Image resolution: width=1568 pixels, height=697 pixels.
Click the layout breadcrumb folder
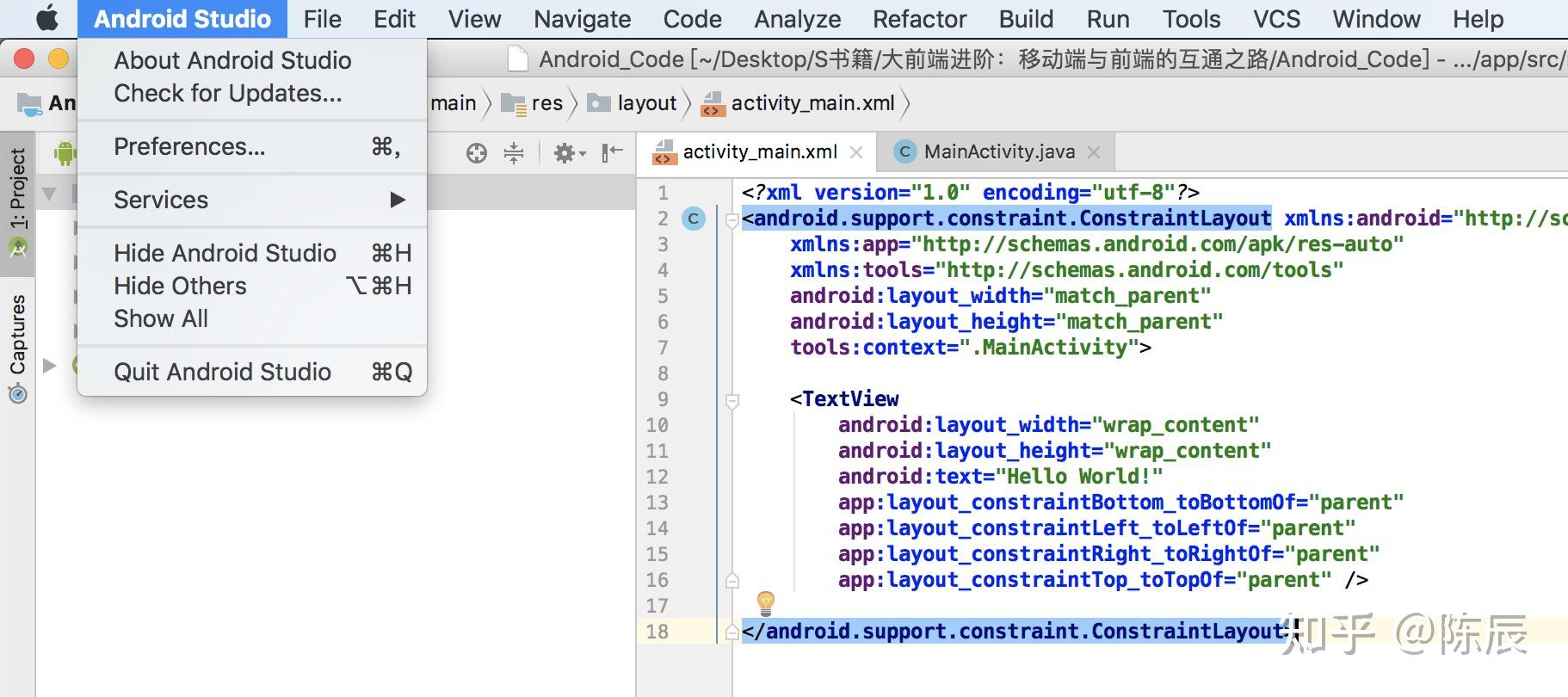coord(633,103)
